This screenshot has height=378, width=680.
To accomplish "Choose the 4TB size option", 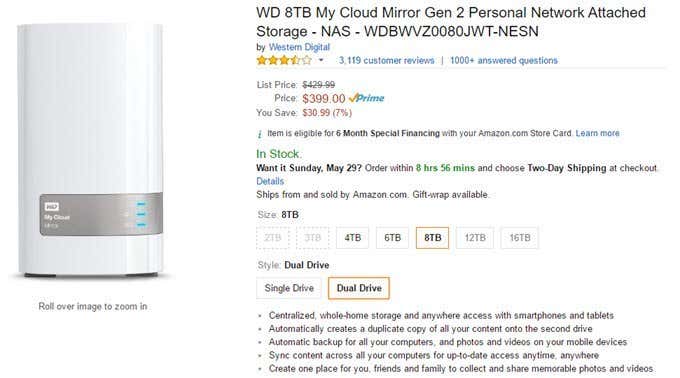I will (x=353, y=238).
